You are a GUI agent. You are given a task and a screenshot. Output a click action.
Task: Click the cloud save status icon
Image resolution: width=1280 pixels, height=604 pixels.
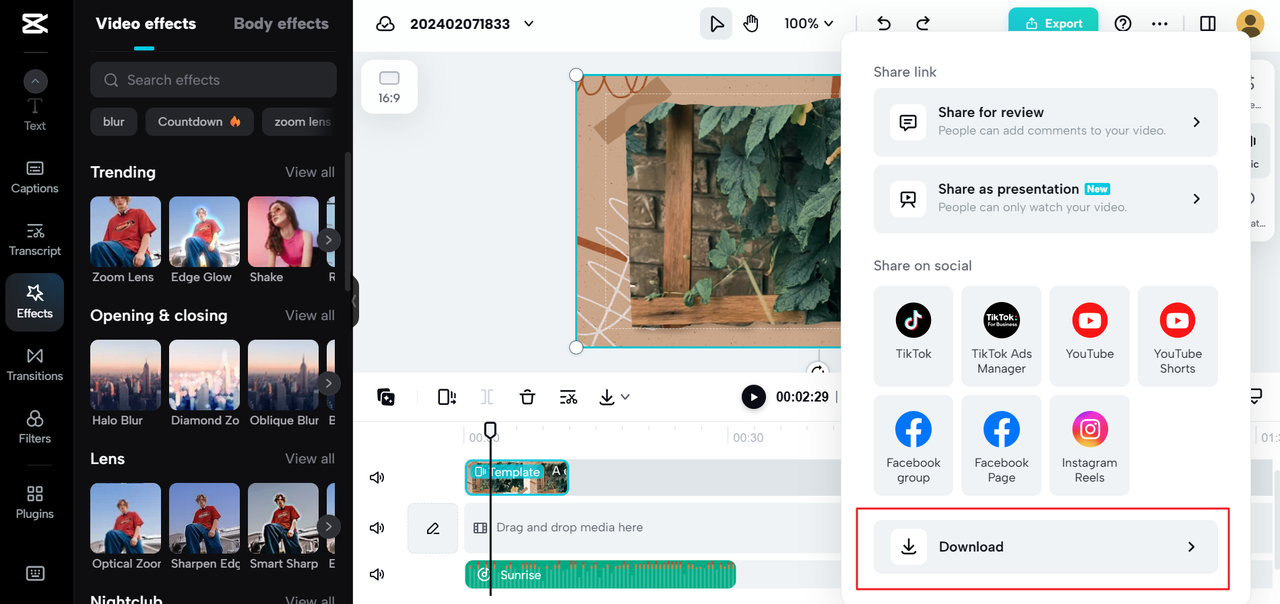[x=385, y=24]
